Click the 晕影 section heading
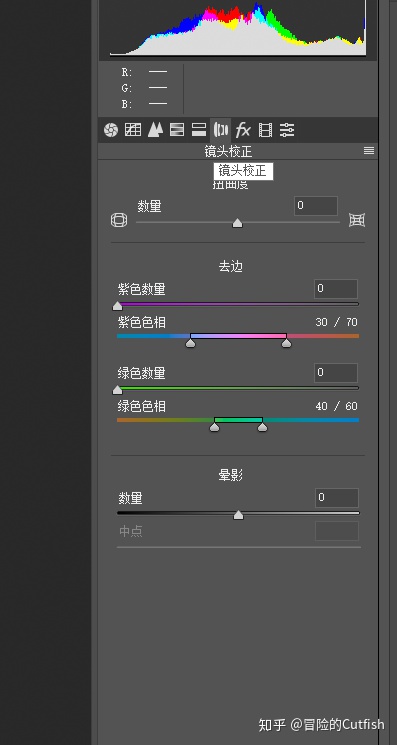The image size is (397, 745). 231,475
